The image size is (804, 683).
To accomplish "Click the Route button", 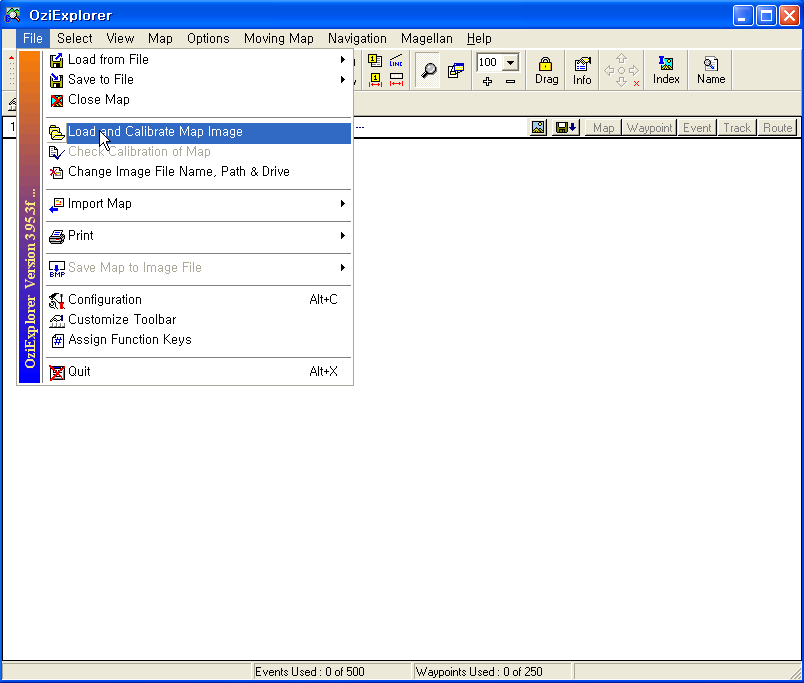I will pyautogui.click(x=777, y=128).
